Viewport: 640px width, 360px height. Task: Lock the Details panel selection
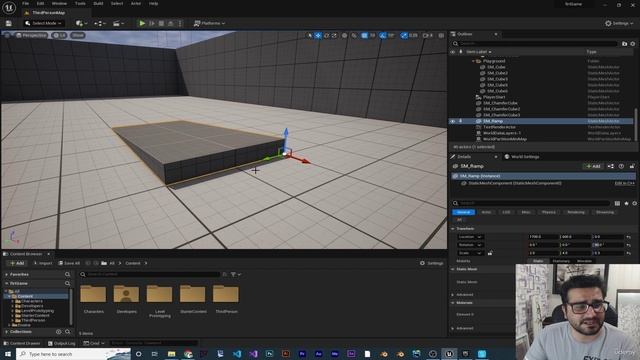click(x=632, y=166)
